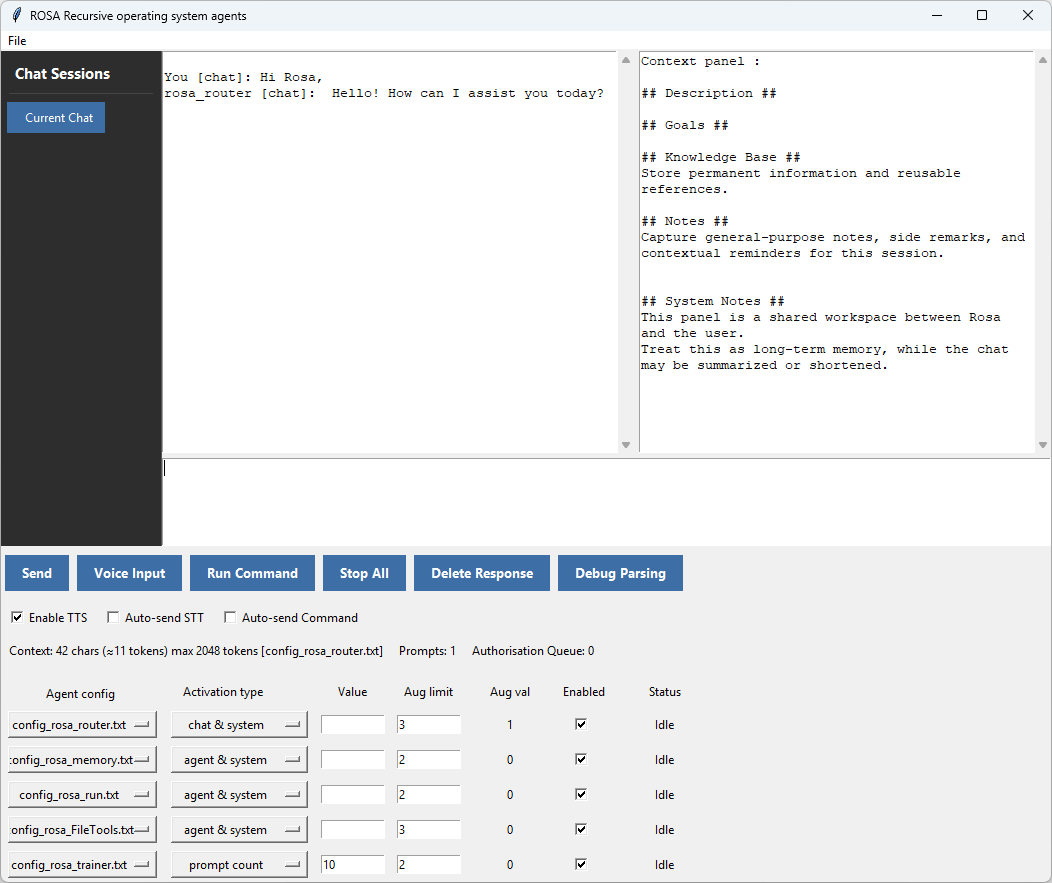Expand the chat & system activation dropdown
This screenshot has height=883, width=1052.
(239, 725)
